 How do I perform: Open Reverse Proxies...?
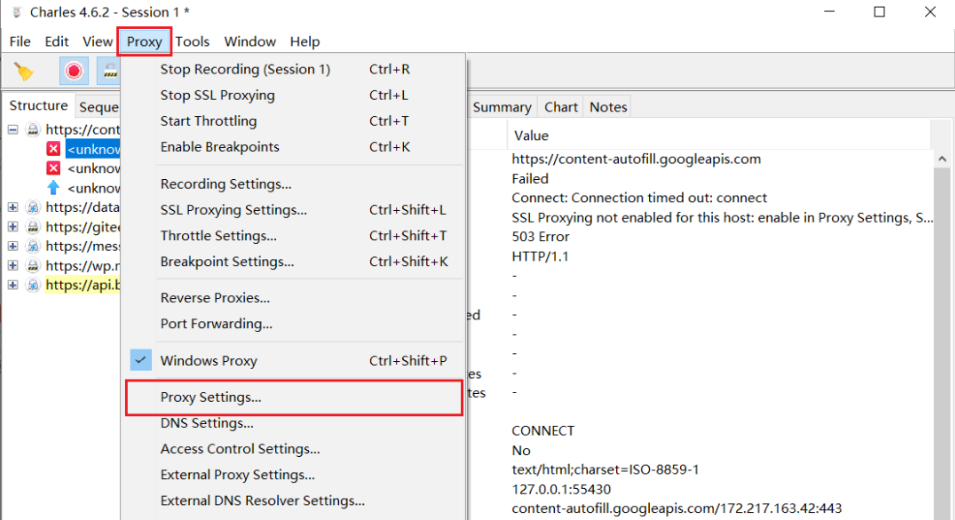tap(293, 298)
